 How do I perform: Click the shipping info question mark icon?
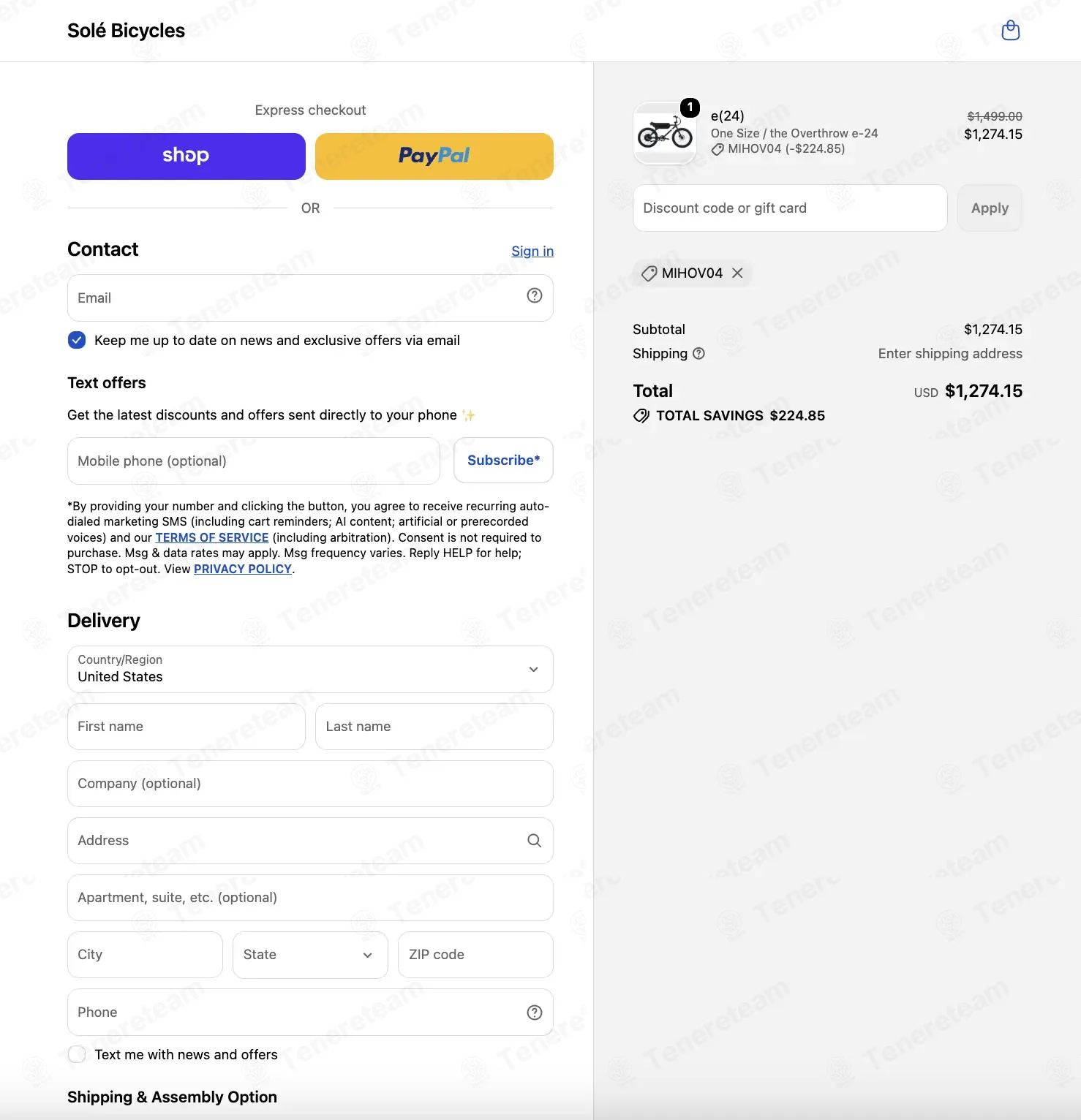[x=698, y=354]
